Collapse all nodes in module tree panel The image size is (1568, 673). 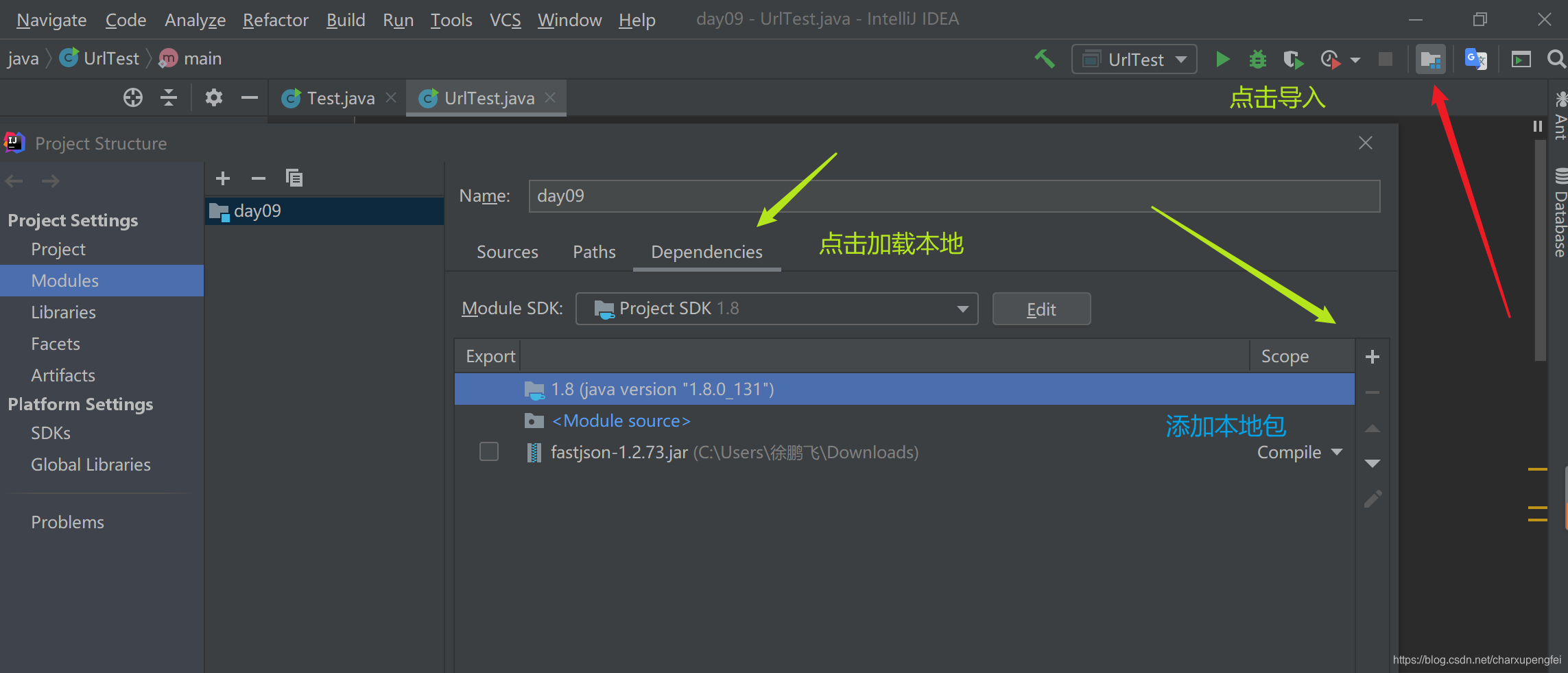coord(167,97)
